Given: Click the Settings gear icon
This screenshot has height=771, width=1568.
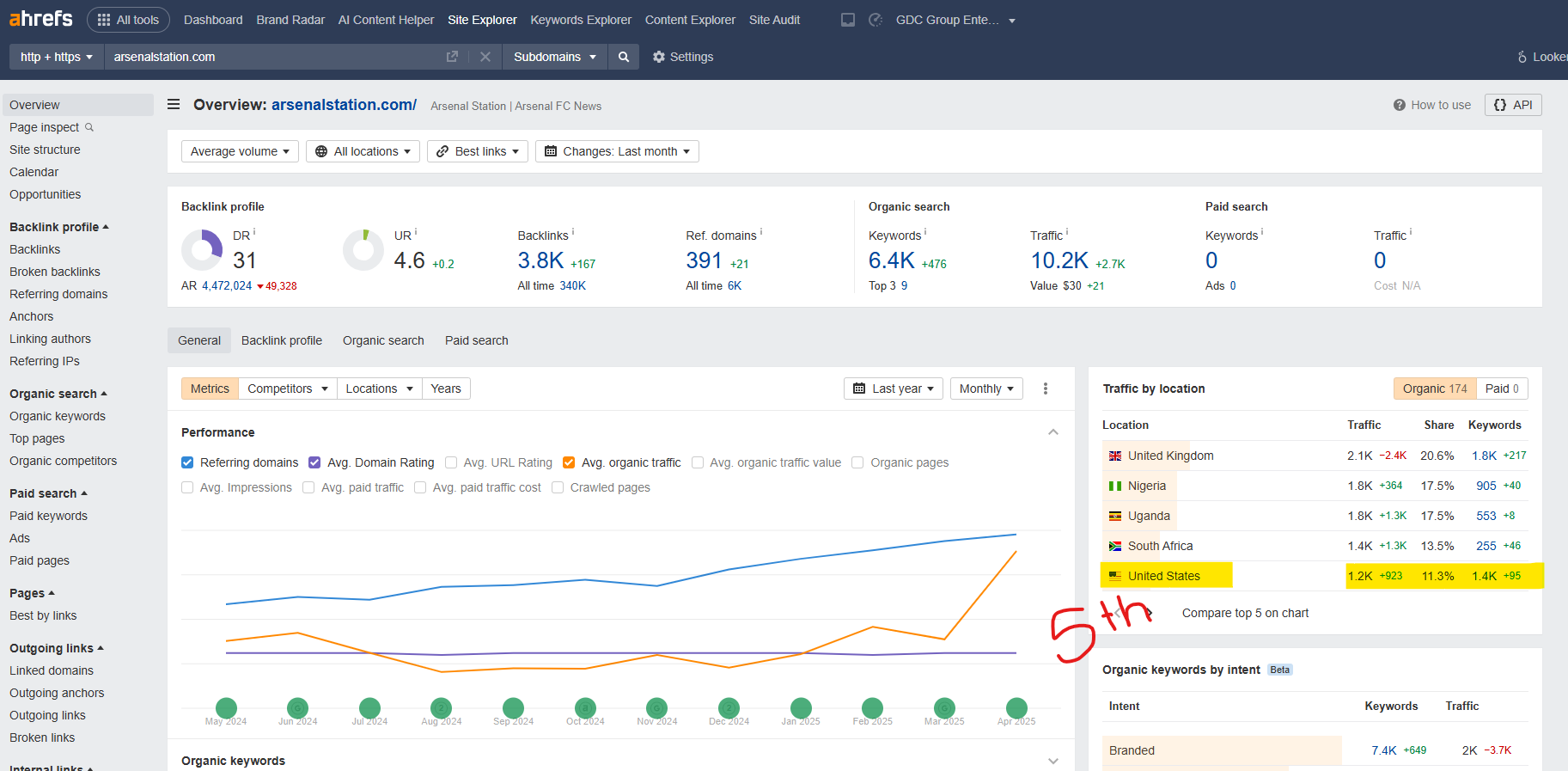Looking at the screenshot, I should click(659, 57).
